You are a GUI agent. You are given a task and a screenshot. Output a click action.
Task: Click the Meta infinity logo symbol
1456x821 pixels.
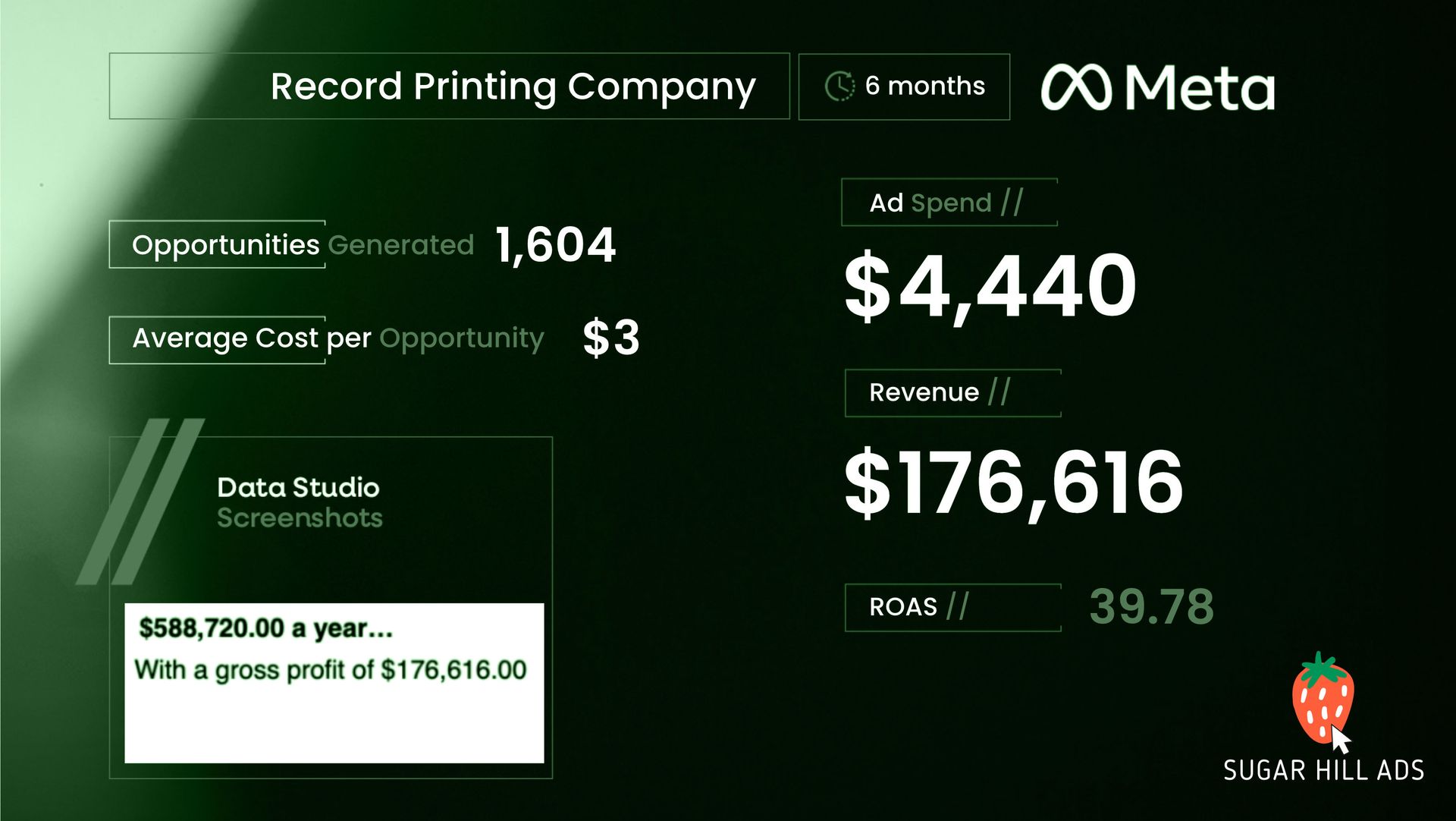[1076, 88]
